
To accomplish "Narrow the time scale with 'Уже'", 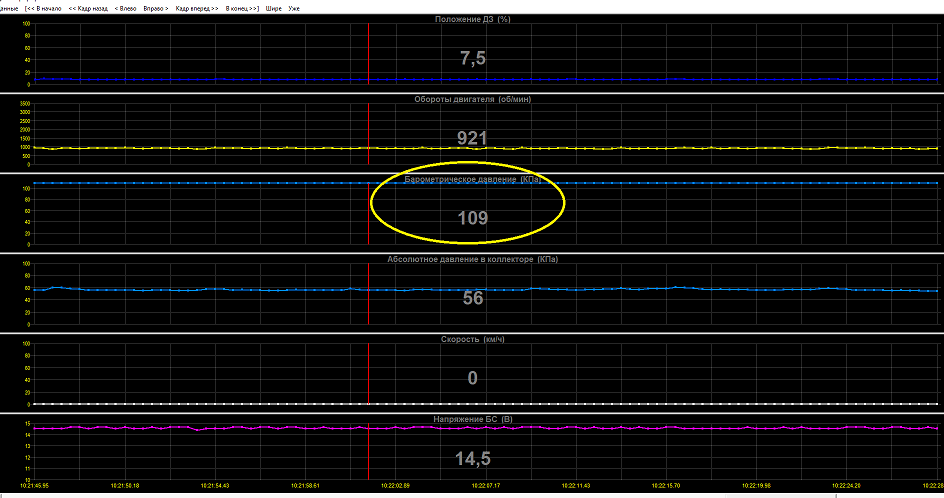I will tap(294, 8).
